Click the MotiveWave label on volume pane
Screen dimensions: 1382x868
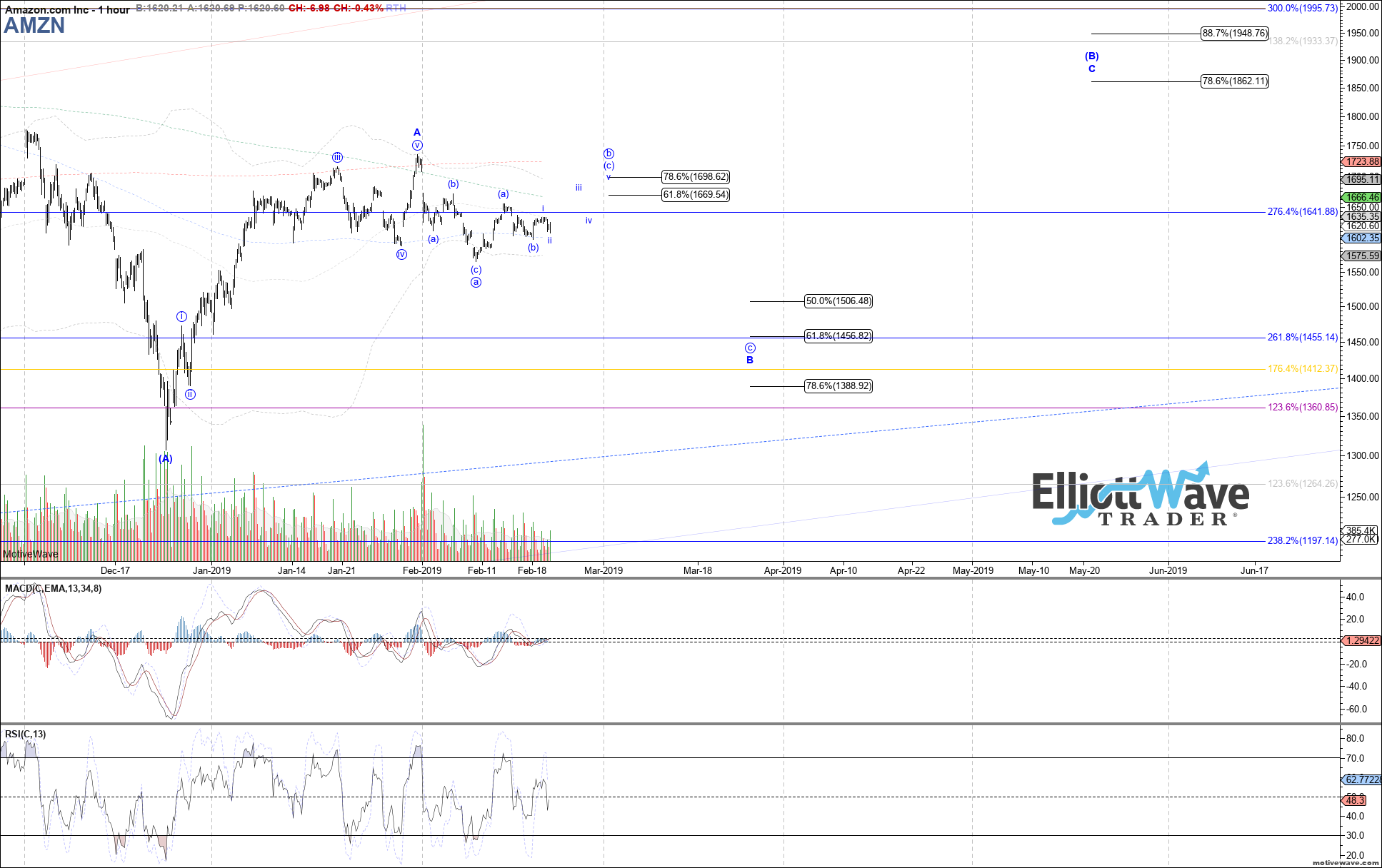click(x=31, y=555)
